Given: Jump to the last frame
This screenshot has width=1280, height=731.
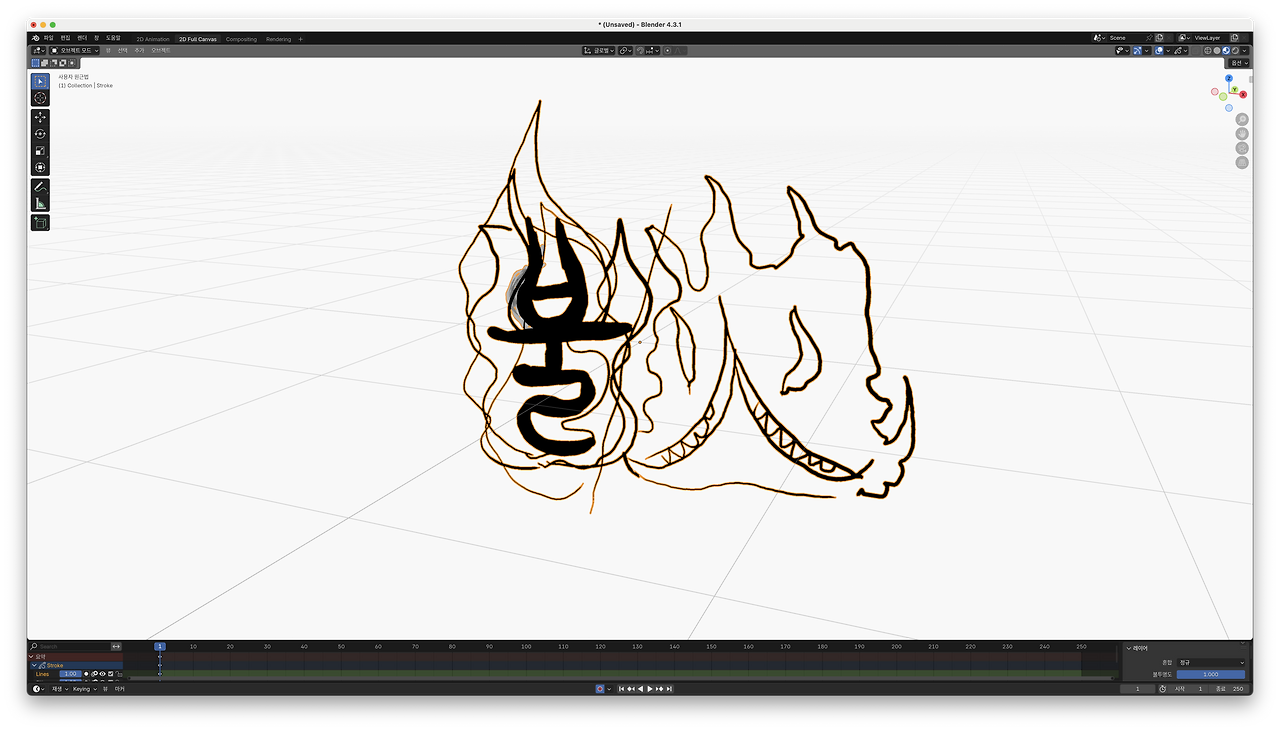Looking at the screenshot, I should pyautogui.click(x=669, y=689).
